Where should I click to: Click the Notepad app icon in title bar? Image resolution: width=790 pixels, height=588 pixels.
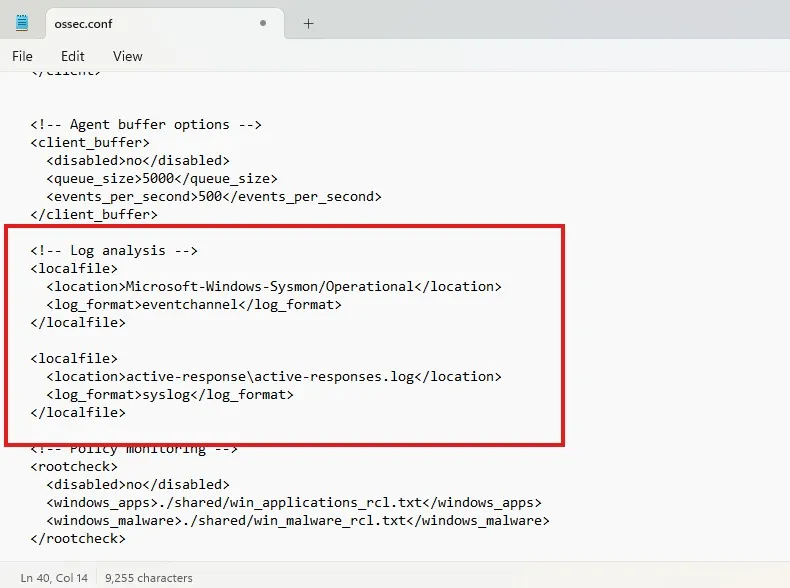tap(22, 23)
